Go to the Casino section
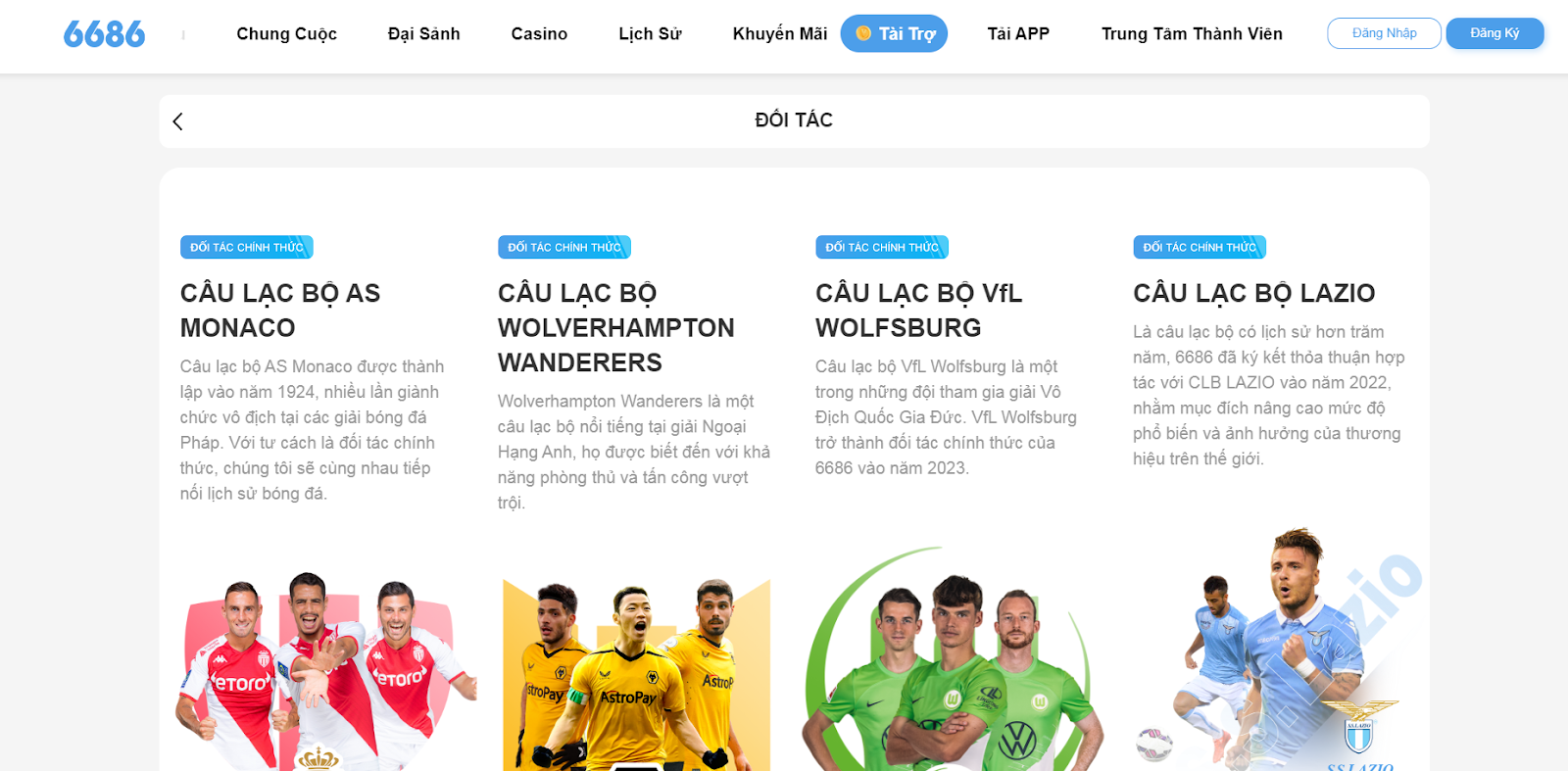 [539, 34]
